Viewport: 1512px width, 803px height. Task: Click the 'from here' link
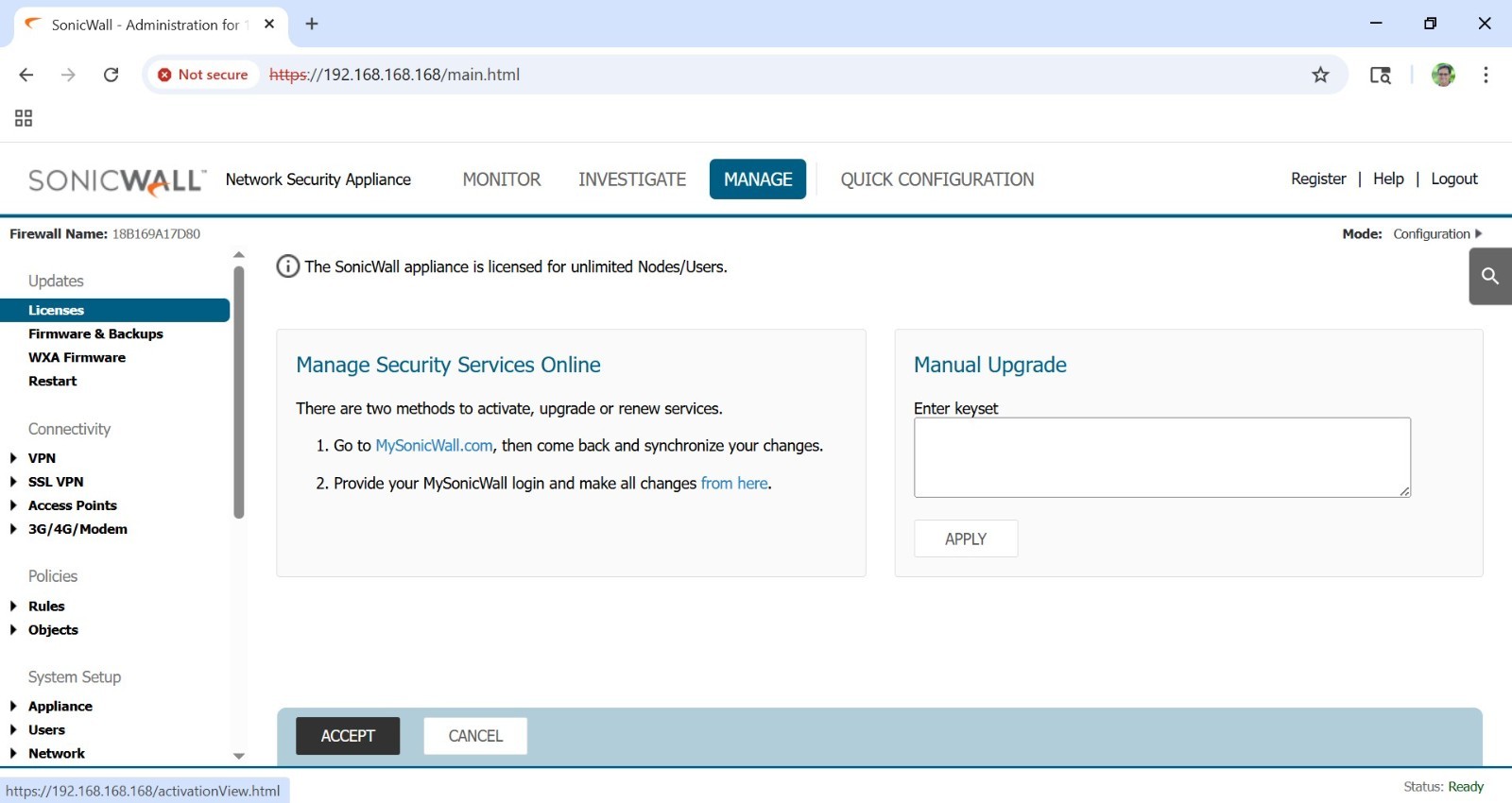[x=734, y=484]
